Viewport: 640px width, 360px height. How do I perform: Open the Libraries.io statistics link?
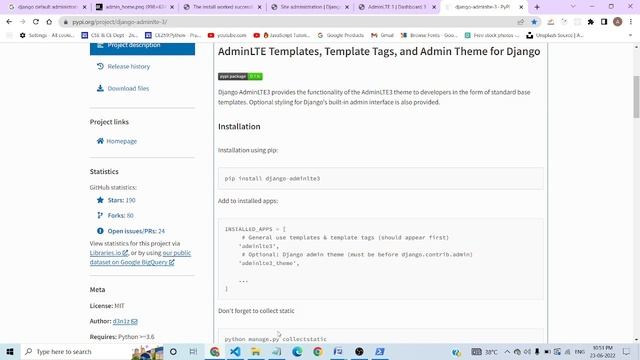coord(109,253)
